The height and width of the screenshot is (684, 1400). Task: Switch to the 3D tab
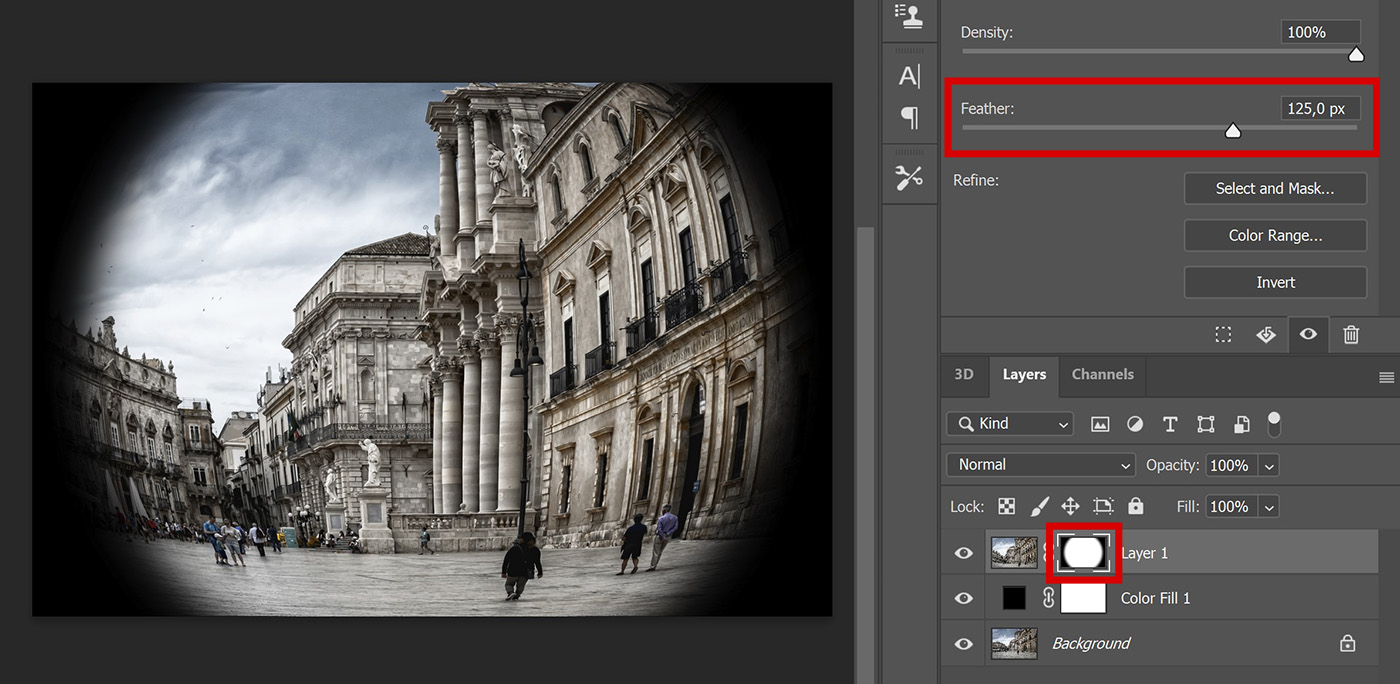pyautogui.click(x=963, y=375)
